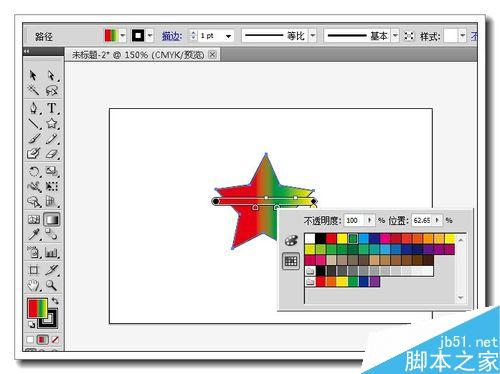Show the swatches grid in popup
Image resolution: width=500 pixels, height=374 pixels.
pos(291,261)
